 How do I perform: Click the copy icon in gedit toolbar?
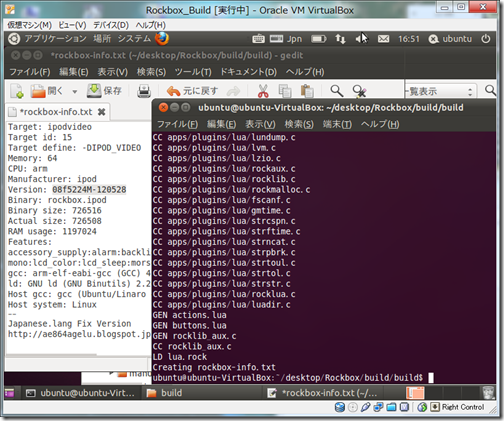coord(285,91)
